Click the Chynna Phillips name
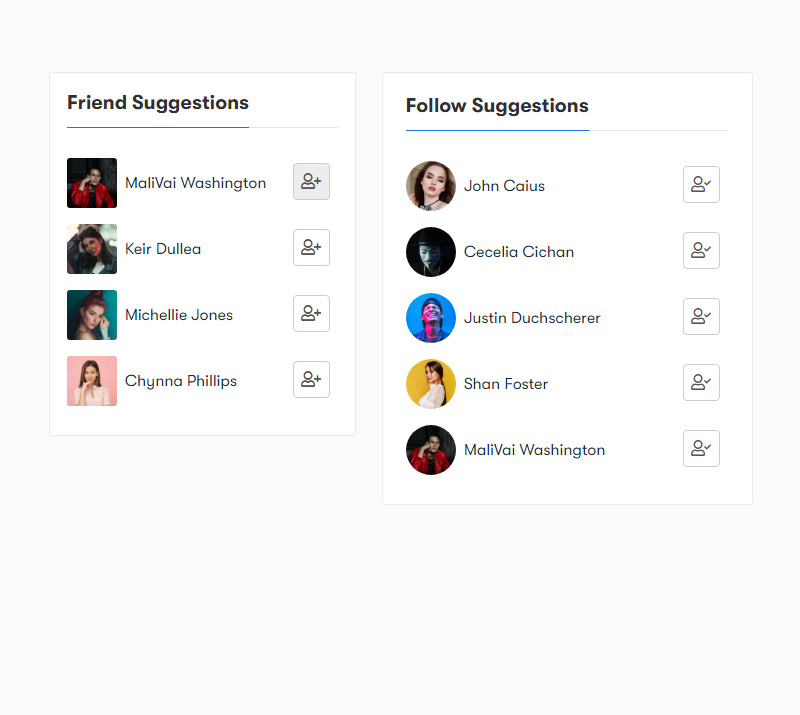 click(x=181, y=381)
